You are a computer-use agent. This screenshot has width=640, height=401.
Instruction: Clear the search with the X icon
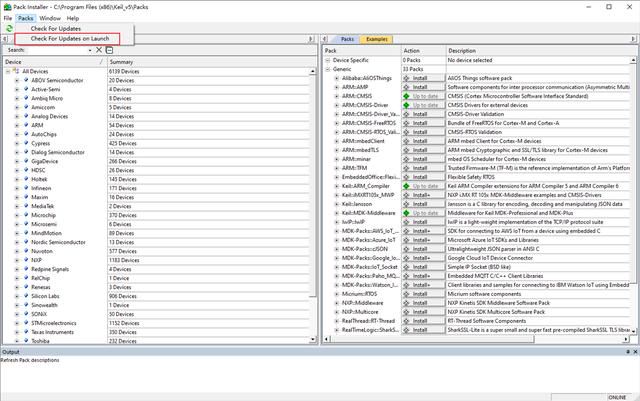pos(99,50)
